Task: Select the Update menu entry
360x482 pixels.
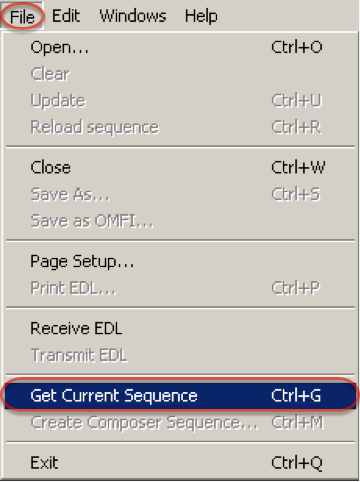Action: coord(180,101)
